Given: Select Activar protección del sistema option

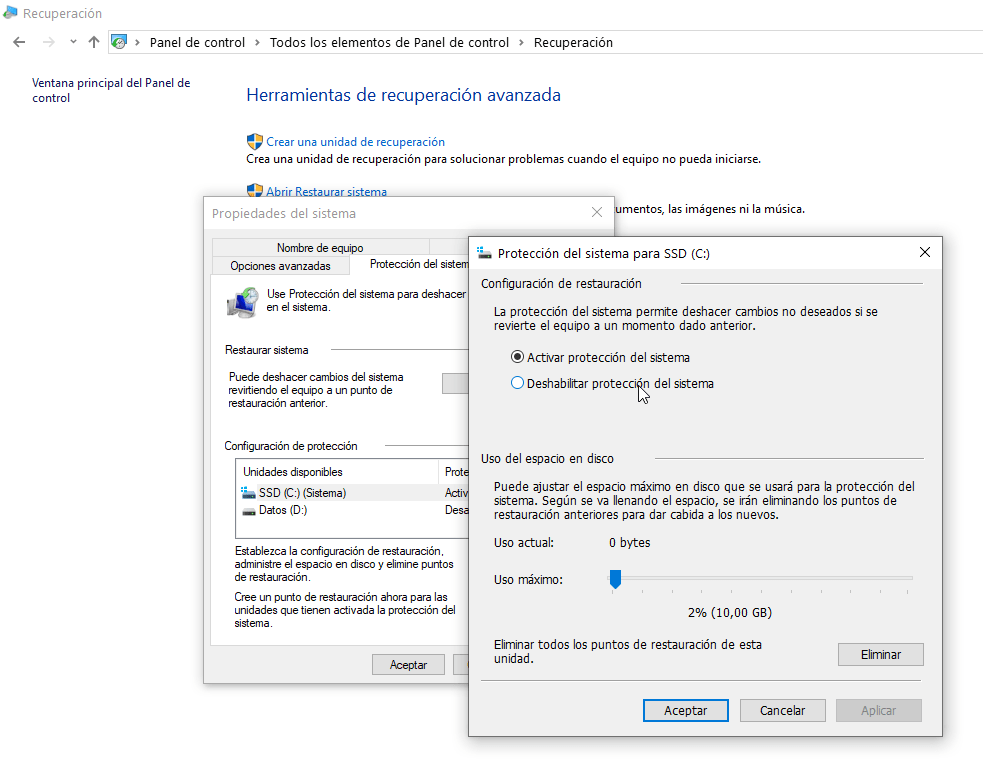Looking at the screenshot, I should [517, 357].
